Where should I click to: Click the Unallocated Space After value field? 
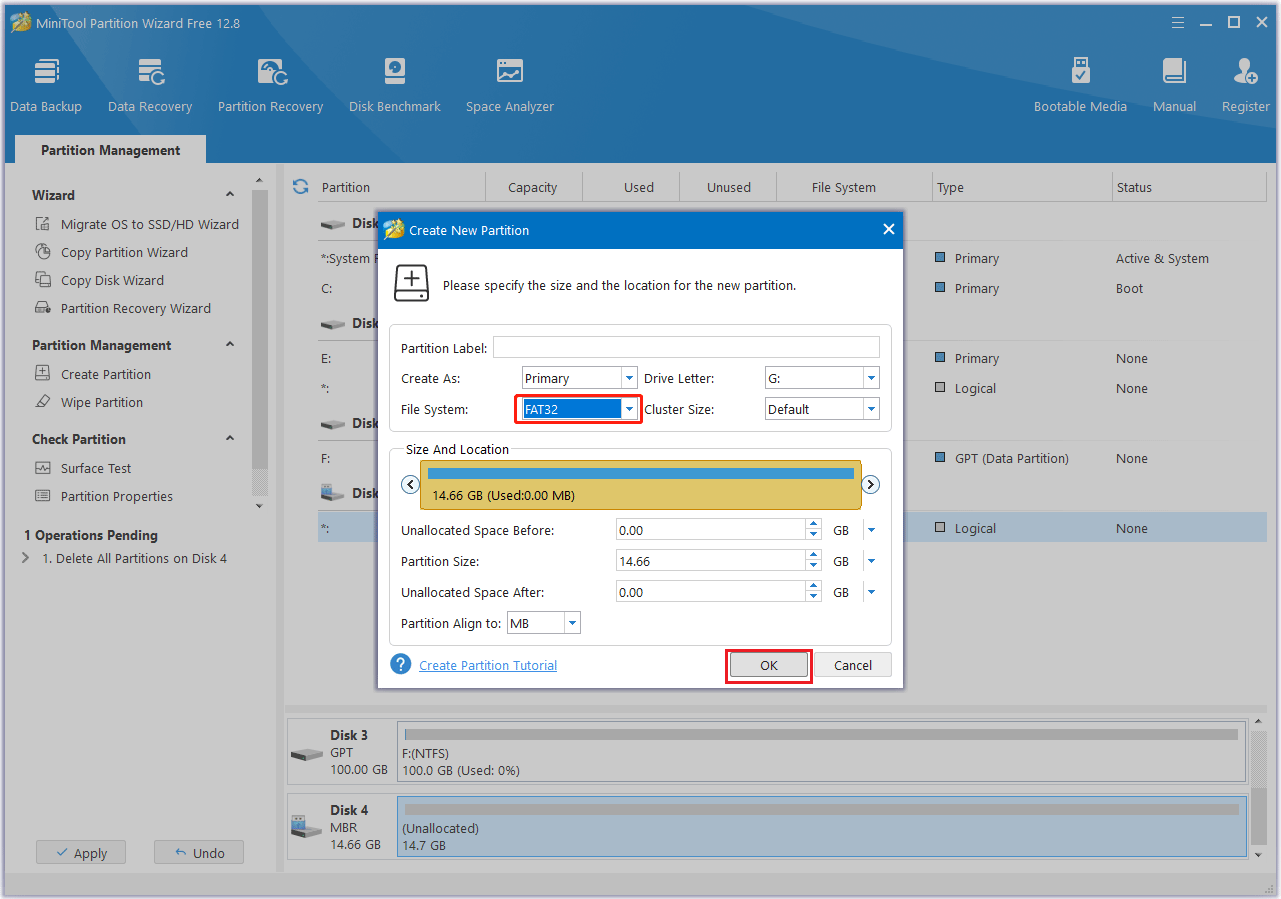(711, 592)
